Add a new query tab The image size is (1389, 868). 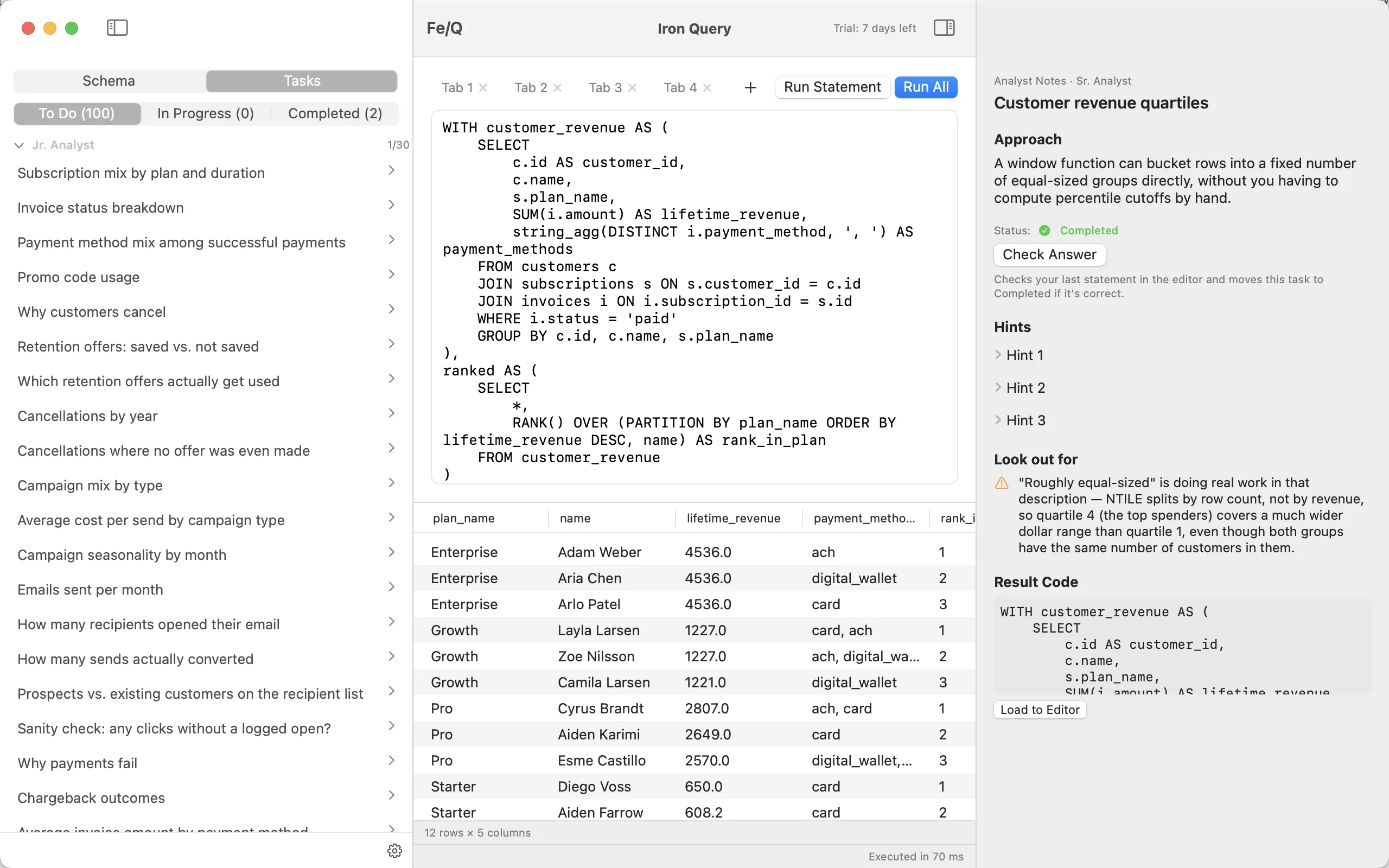(750, 87)
